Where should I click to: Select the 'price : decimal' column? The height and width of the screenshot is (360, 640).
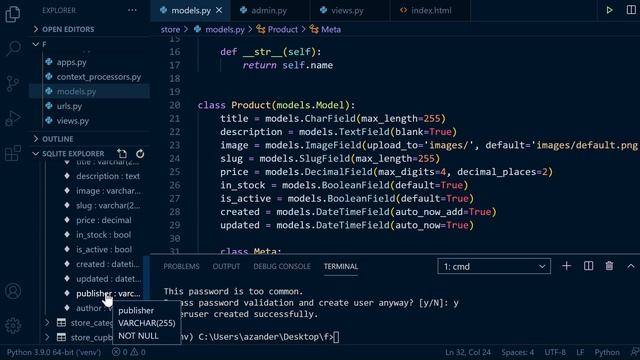[x=104, y=220]
